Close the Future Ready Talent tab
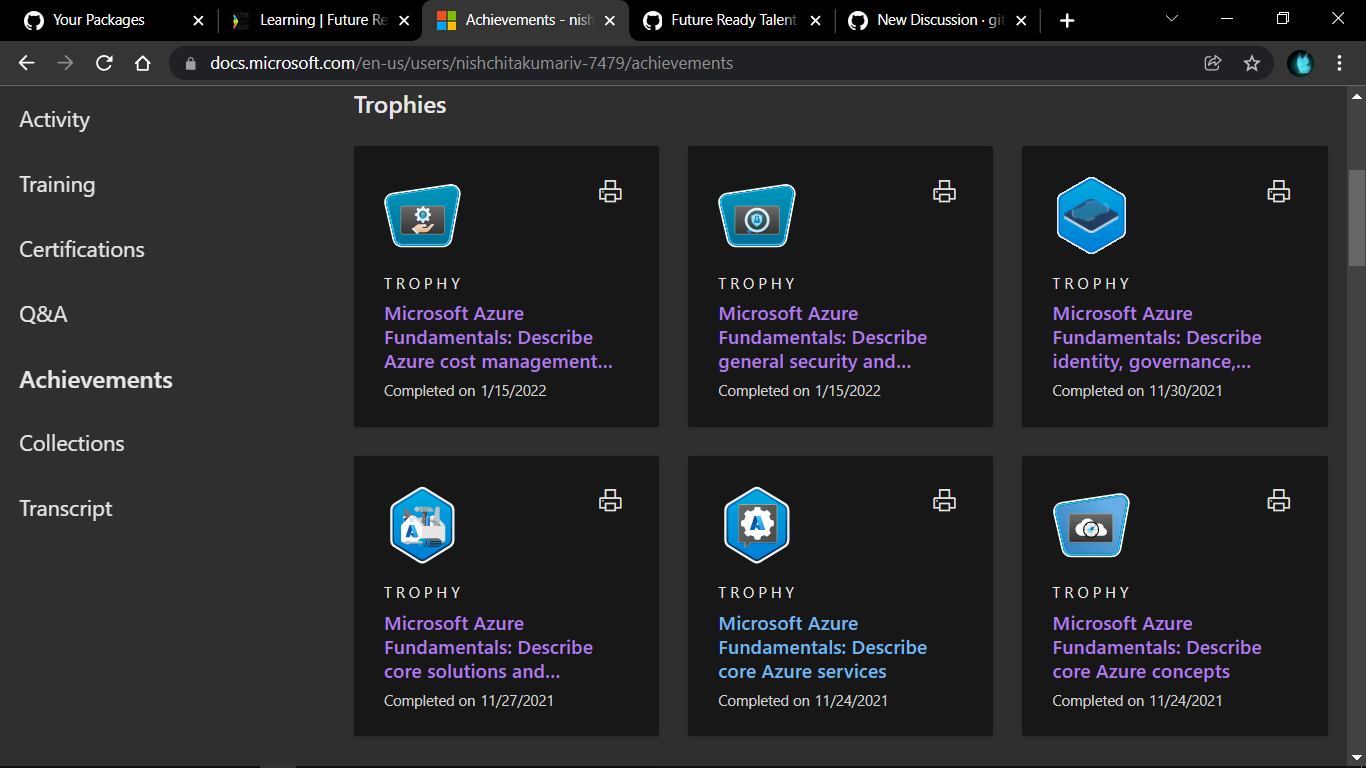Viewport: 1366px width, 768px height. 815,20
